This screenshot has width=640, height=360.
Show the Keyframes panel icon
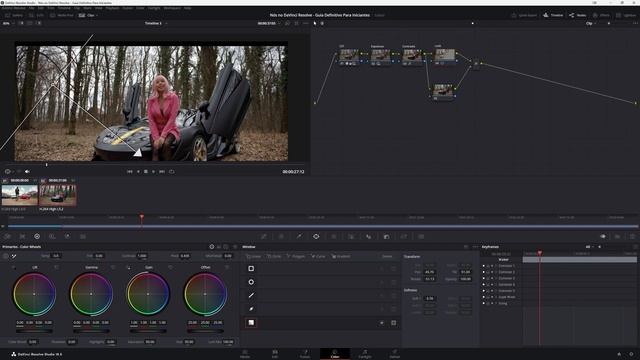point(603,236)
